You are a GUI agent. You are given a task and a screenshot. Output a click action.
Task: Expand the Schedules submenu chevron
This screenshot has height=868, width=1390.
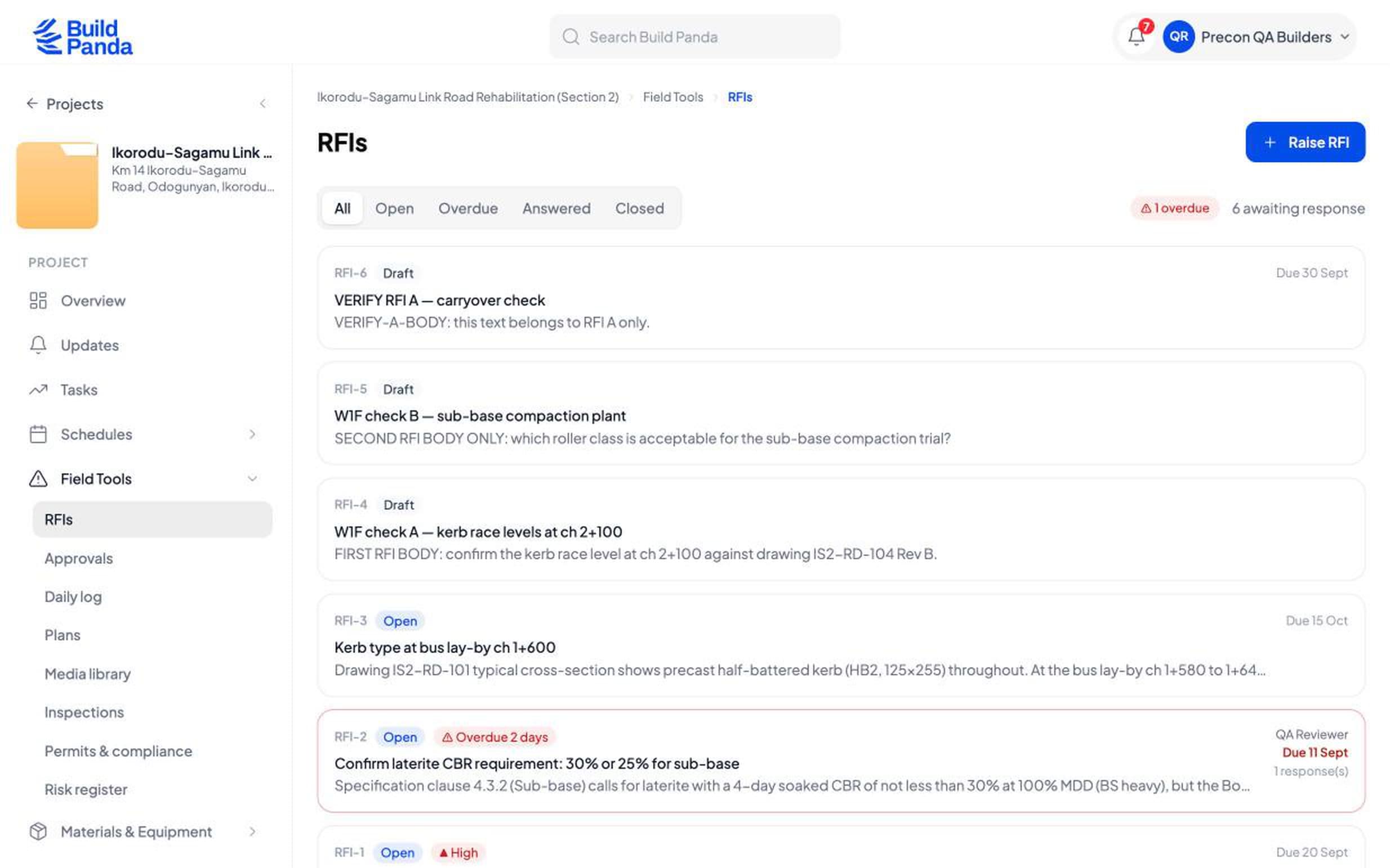(252, 434)
